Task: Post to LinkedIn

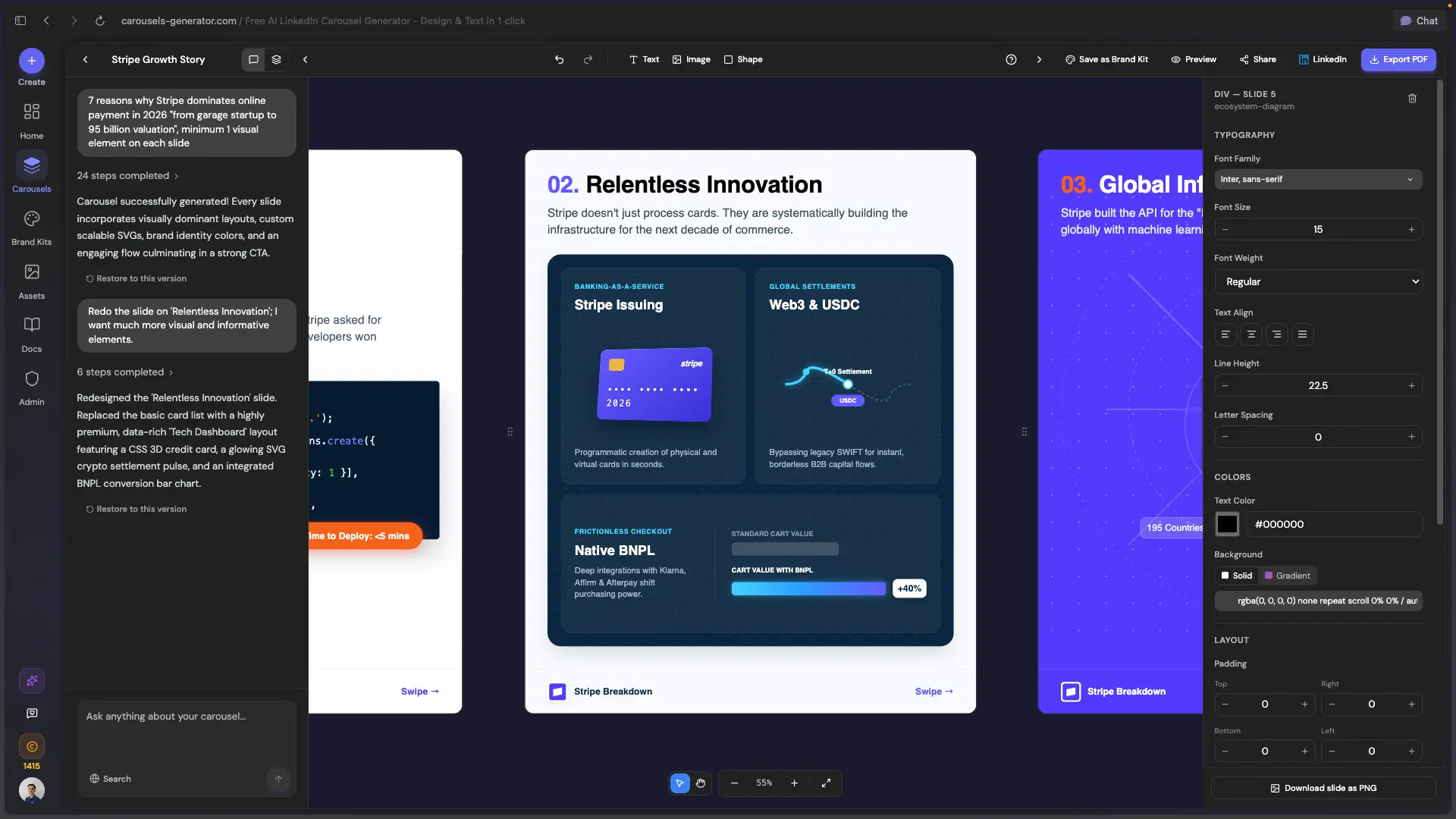Action: pyautogui.click(x=1323, y=60)
